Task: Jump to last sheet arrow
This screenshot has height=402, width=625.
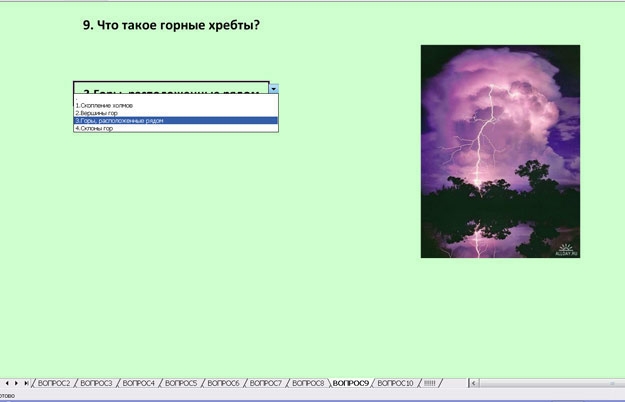Action: 26,383
